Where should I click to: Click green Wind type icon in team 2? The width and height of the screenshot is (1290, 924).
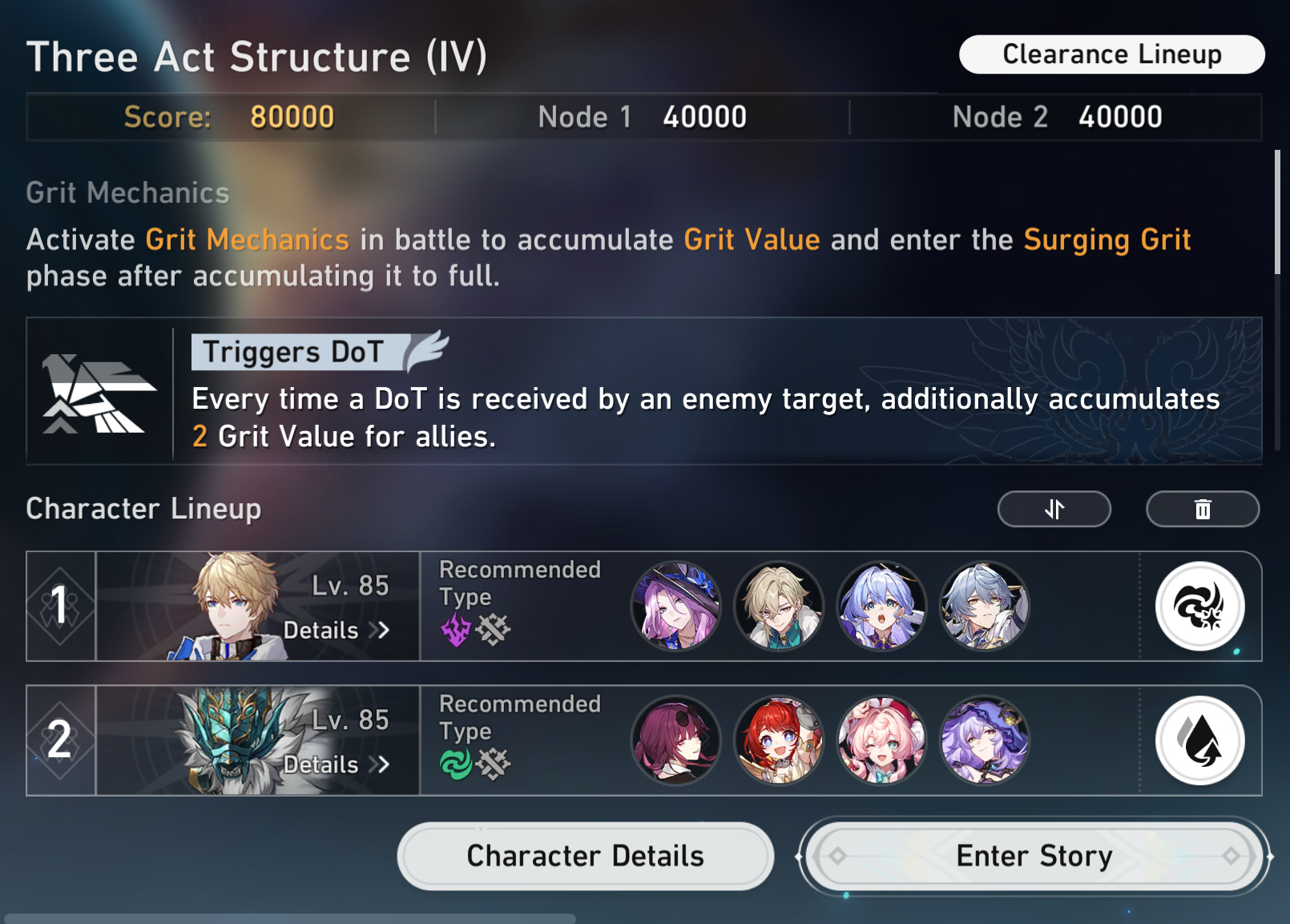coord(456,764)
